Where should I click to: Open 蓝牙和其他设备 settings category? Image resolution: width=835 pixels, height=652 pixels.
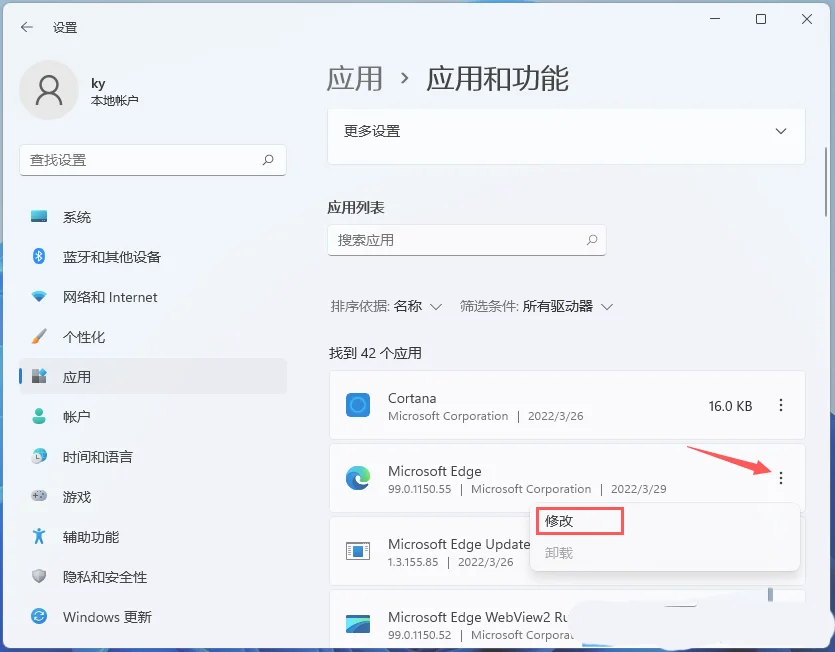[x=153, y=257]
